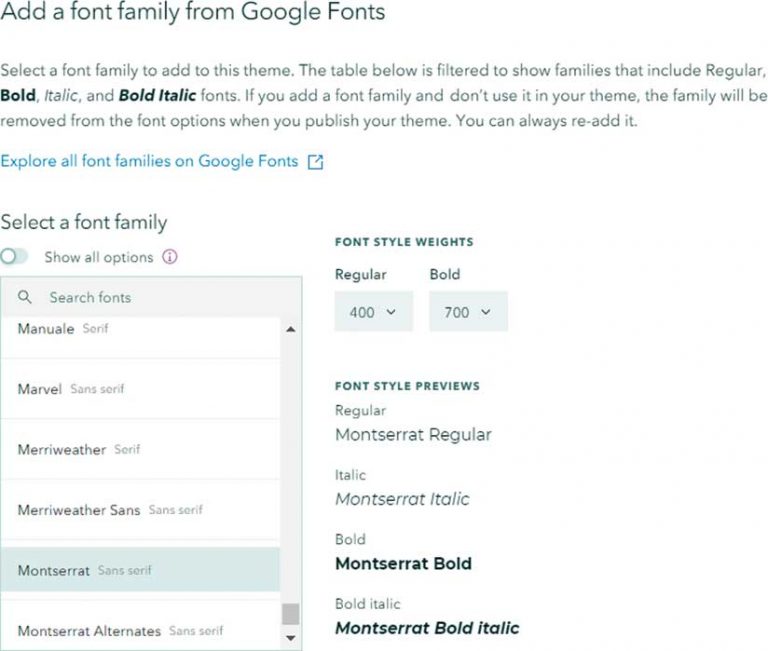Select the Marvel font family
The height and width of the screenshot is (651, 768).
(x=140, y=389)
